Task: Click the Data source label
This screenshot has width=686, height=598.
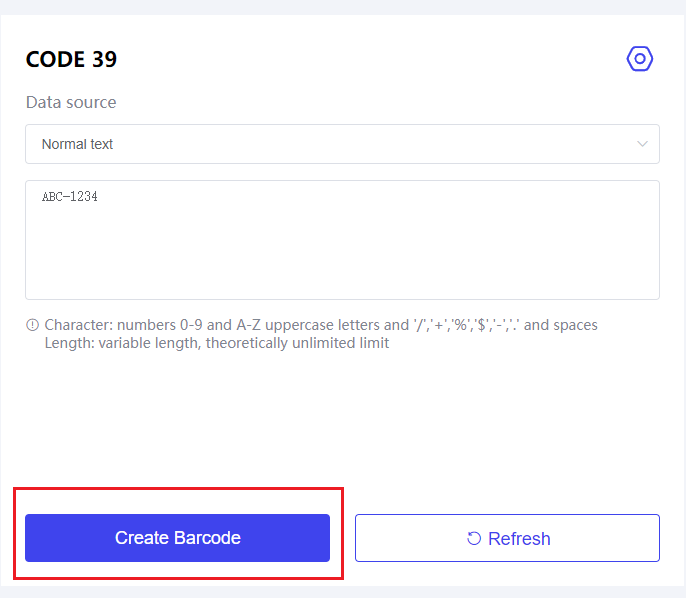Action: tap(71, 102)
